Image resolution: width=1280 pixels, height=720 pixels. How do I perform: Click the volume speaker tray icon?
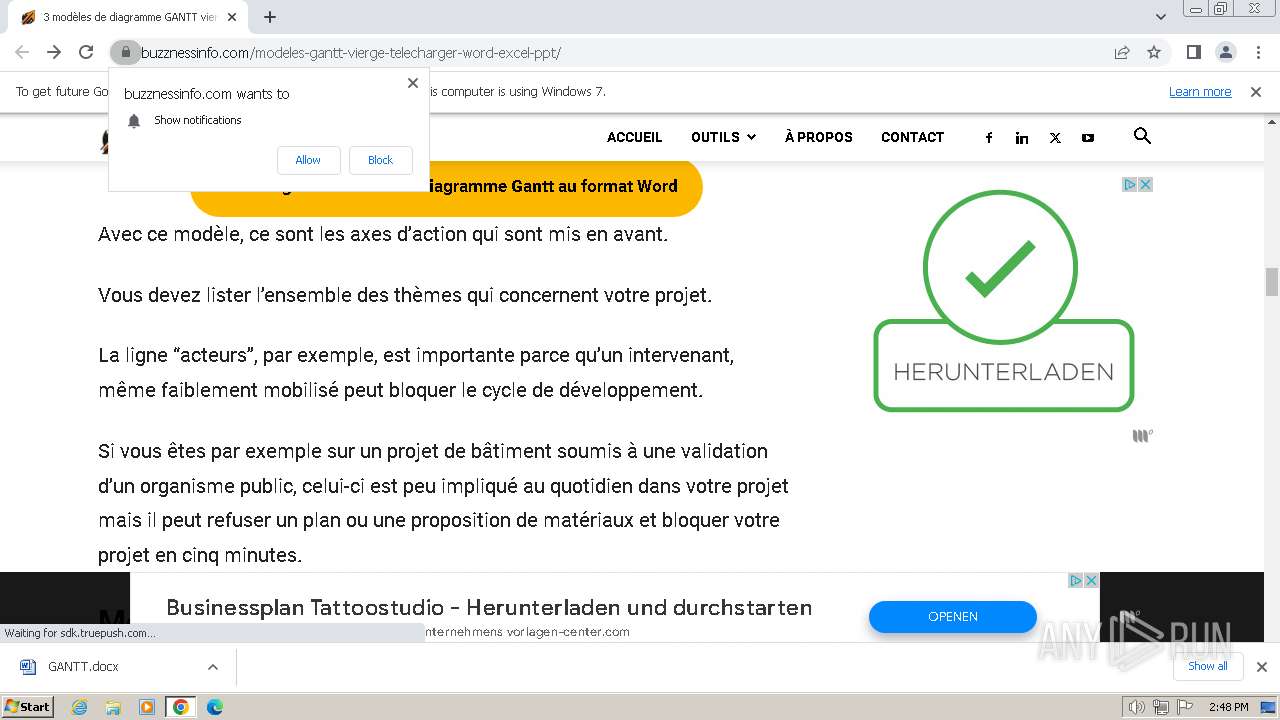(1137, 707)
